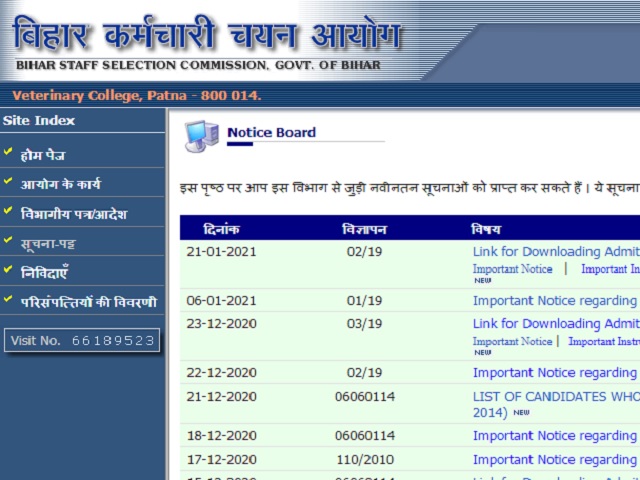Open the 21-01-2021 Link for Downloading Admit link
The width and height of the screenshot is (640, 480).
pyautogui.click(x=556, y=251)
